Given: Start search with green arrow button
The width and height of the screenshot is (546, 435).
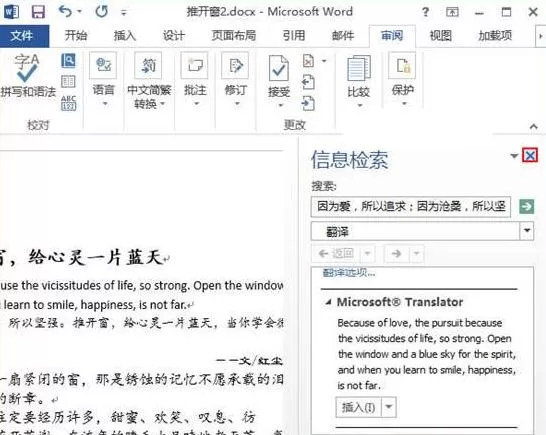Looking at the screenshot, I should coord(526,207).
